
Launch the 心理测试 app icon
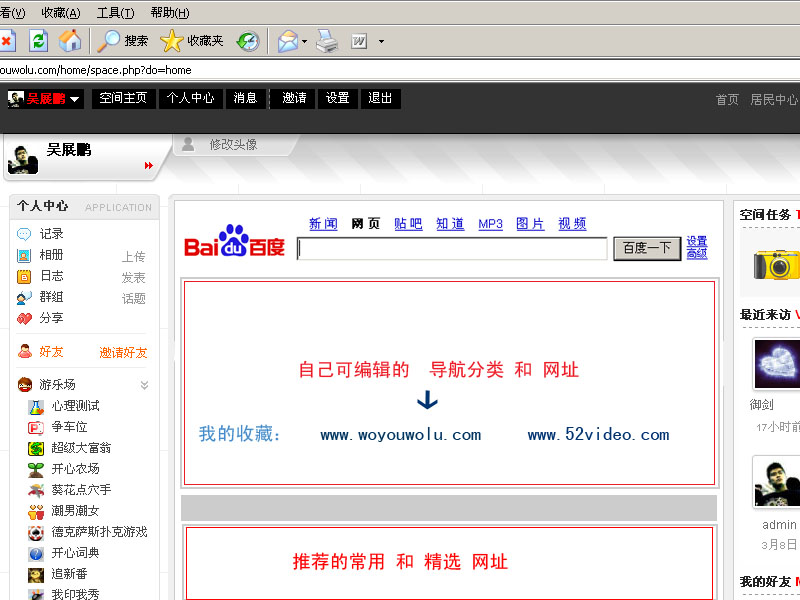36,407
